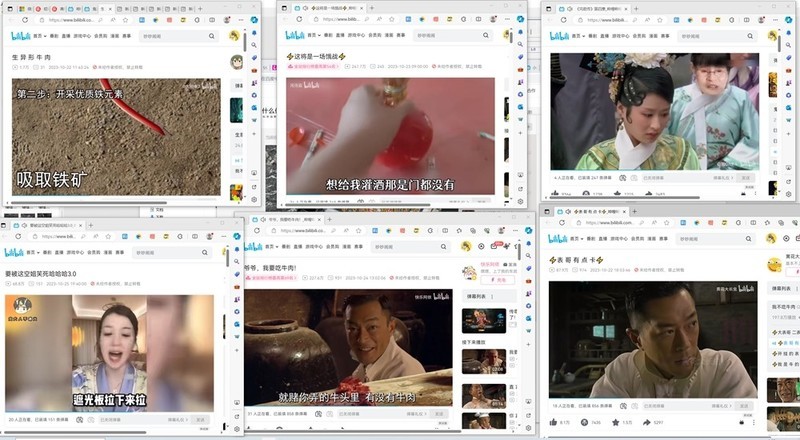Add the 表哥有点卡 video to favorites
Image resolution: width=800 pixels, height=440 pixels.
pyautogui.click(x=616, y=422)
